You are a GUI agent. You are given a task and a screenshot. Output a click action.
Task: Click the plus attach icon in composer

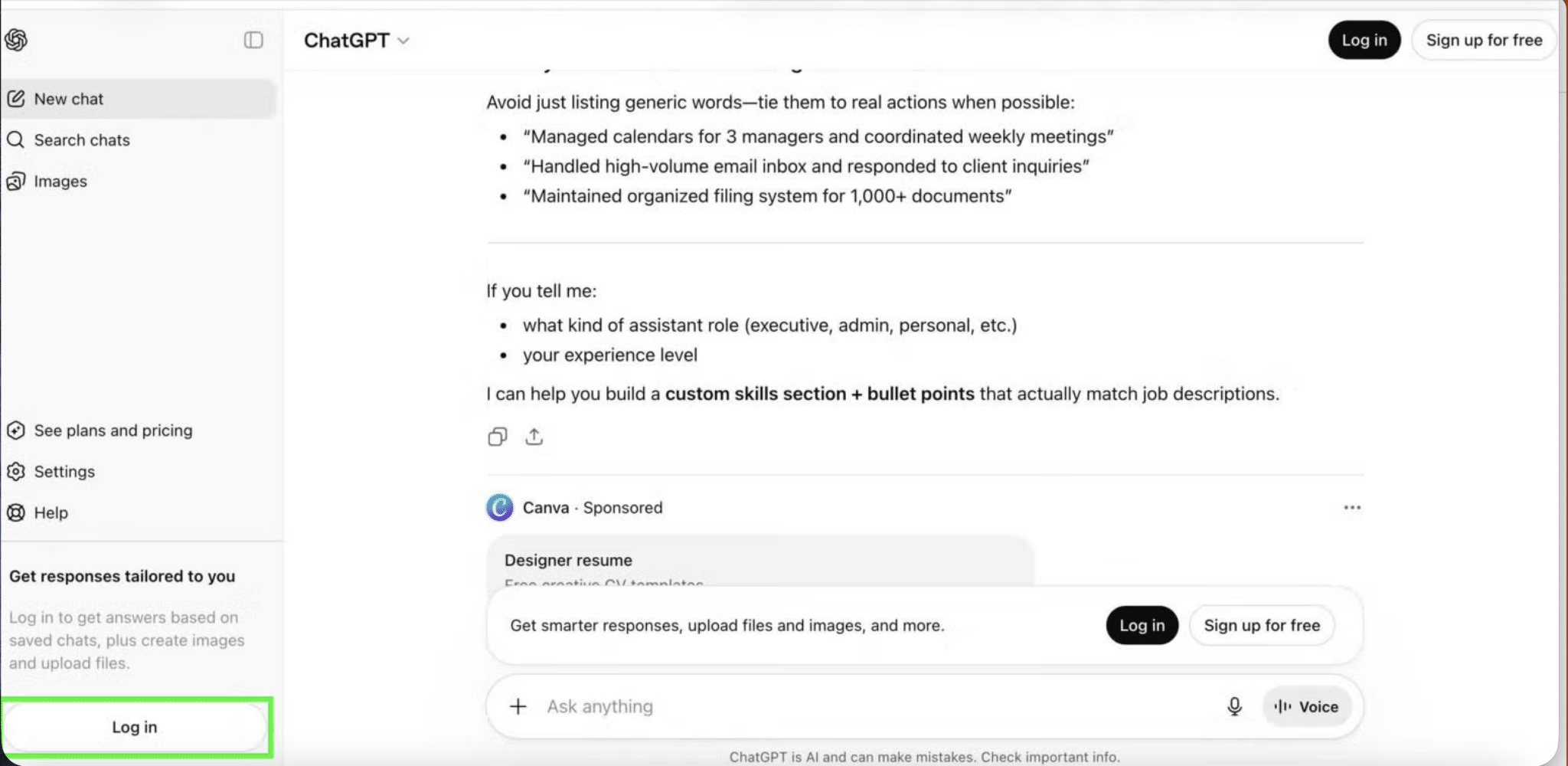click(518, 706)
